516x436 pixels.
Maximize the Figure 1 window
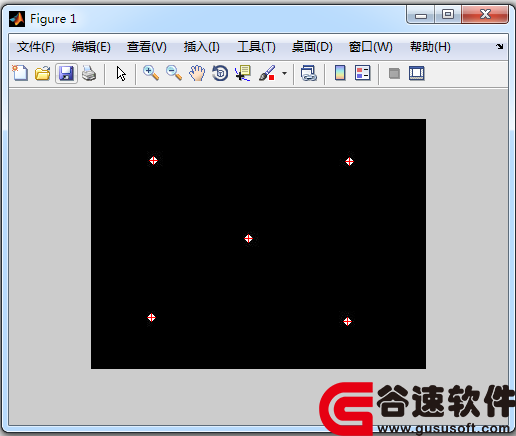[448, 15]
